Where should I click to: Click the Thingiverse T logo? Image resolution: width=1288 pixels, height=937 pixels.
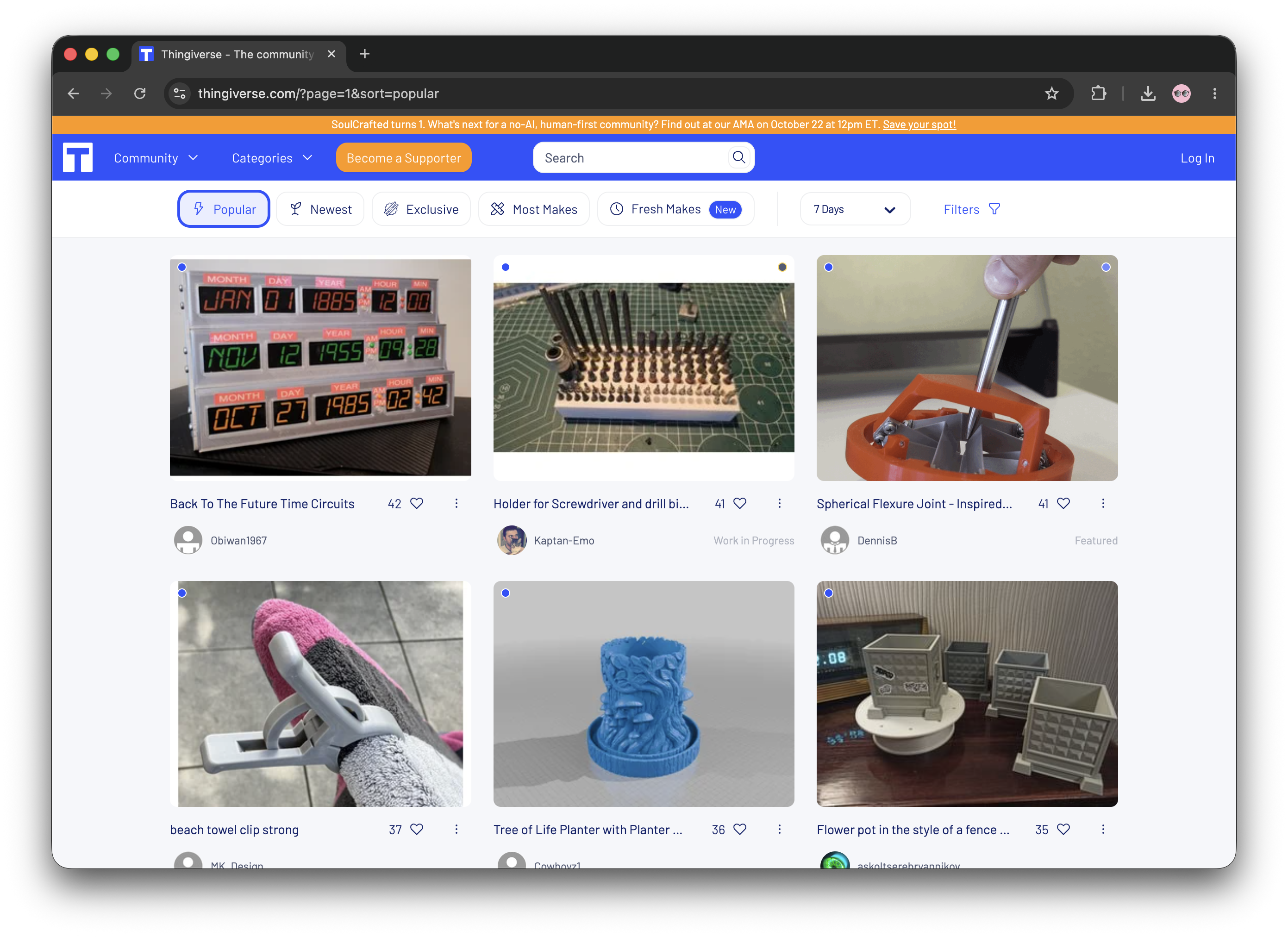[77, 157]
